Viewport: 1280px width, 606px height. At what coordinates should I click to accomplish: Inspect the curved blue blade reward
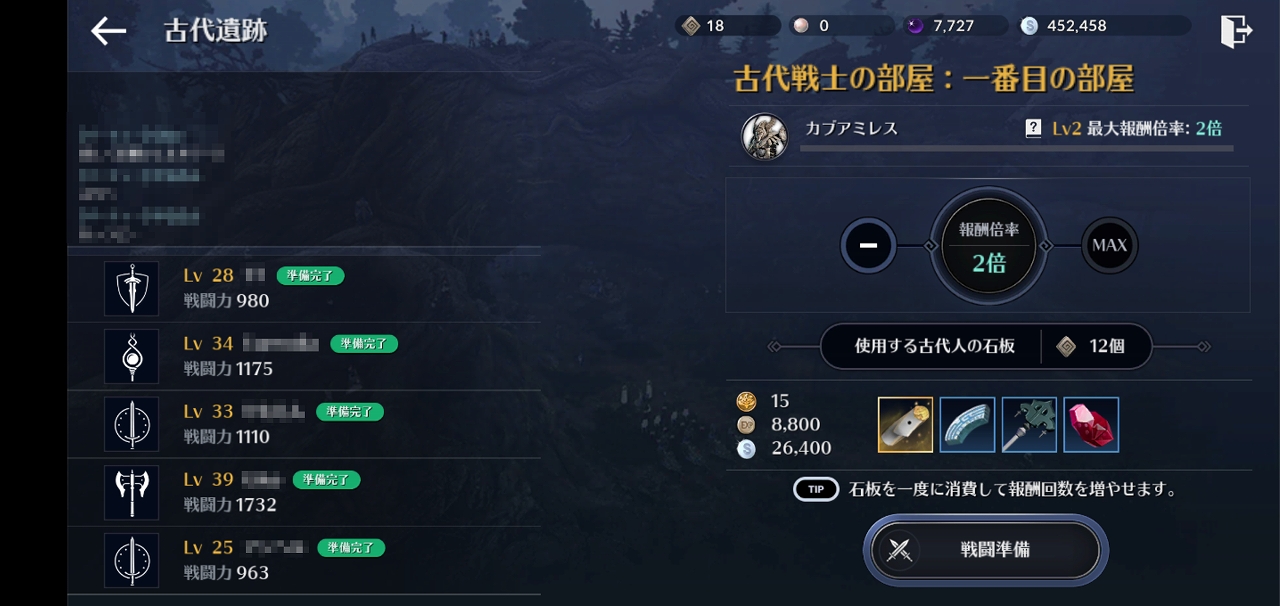(x=967, y=425)
